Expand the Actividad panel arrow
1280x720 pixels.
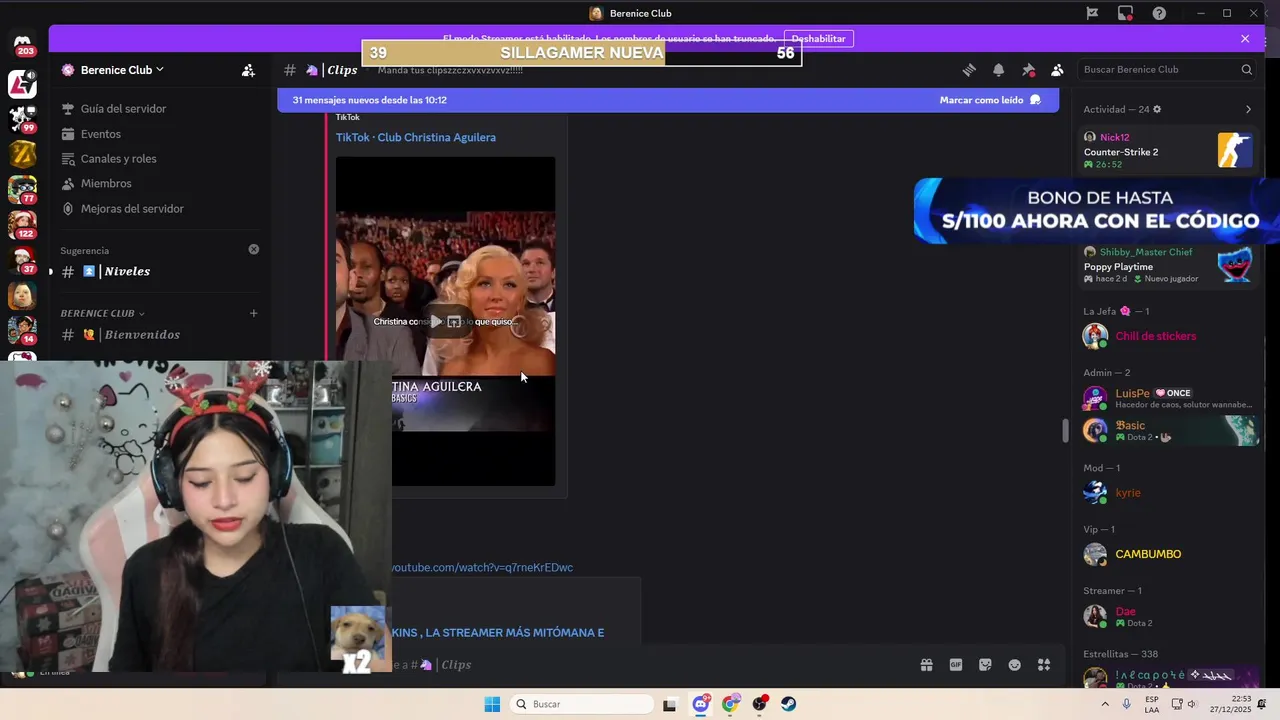pyautogui.click(x=1248, y=109)
